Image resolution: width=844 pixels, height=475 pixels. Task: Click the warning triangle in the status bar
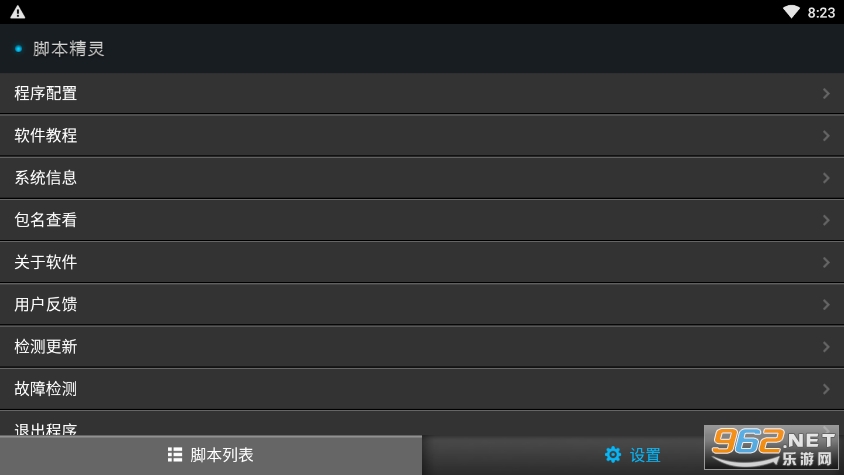(x=18, y=12)
